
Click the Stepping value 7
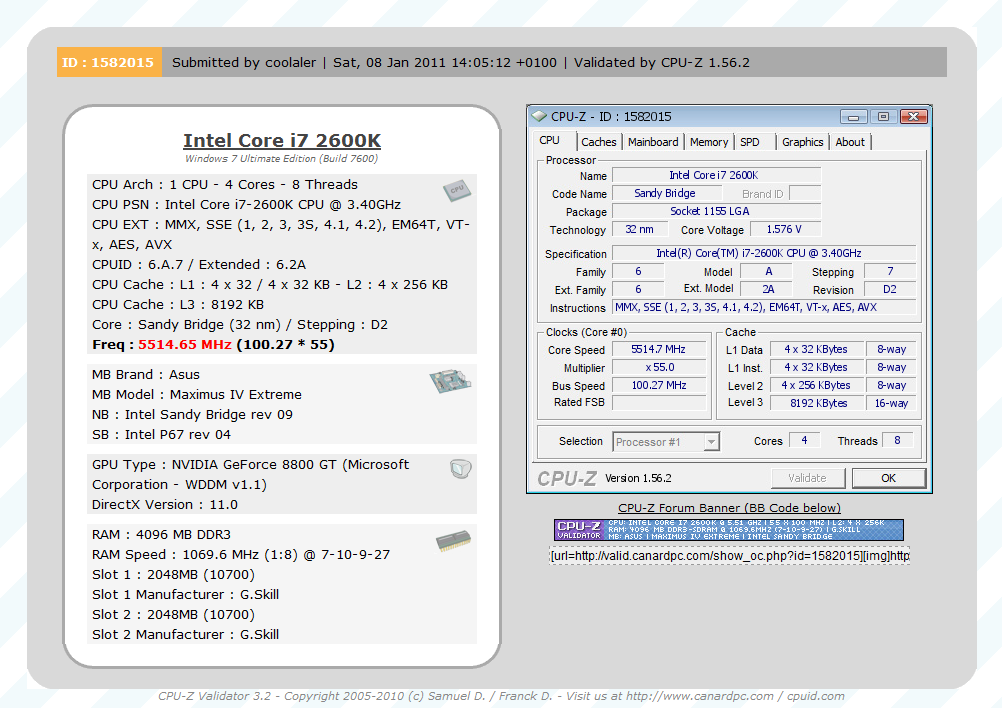coord(890,272)
